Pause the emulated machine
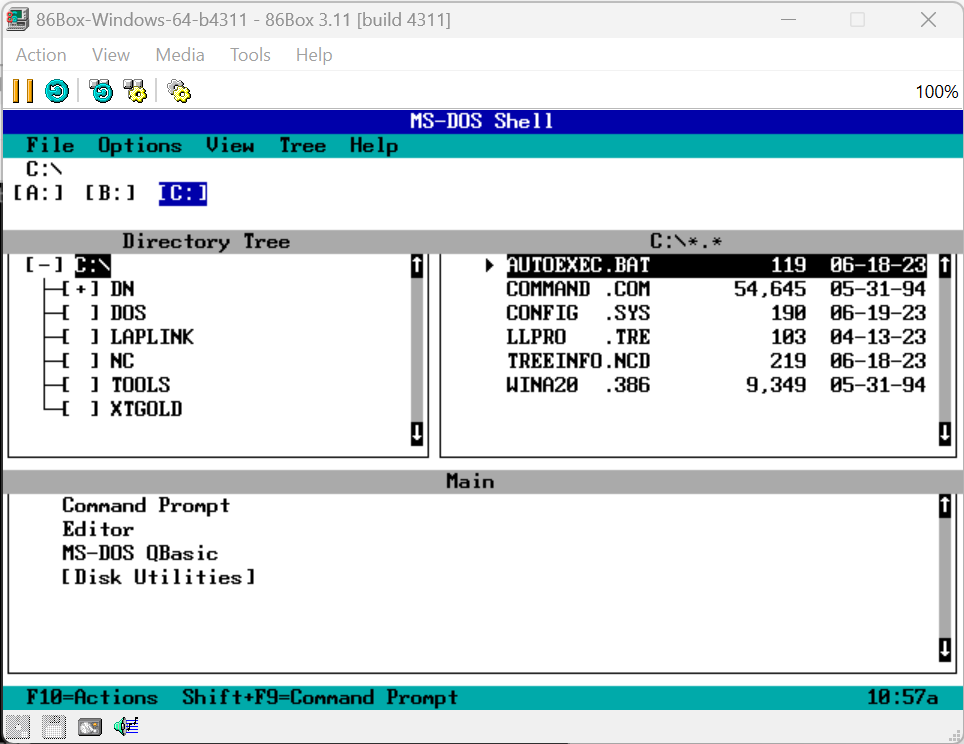This screenshot has height=744, width=964. pyautogui.click(x=20, y=91)
